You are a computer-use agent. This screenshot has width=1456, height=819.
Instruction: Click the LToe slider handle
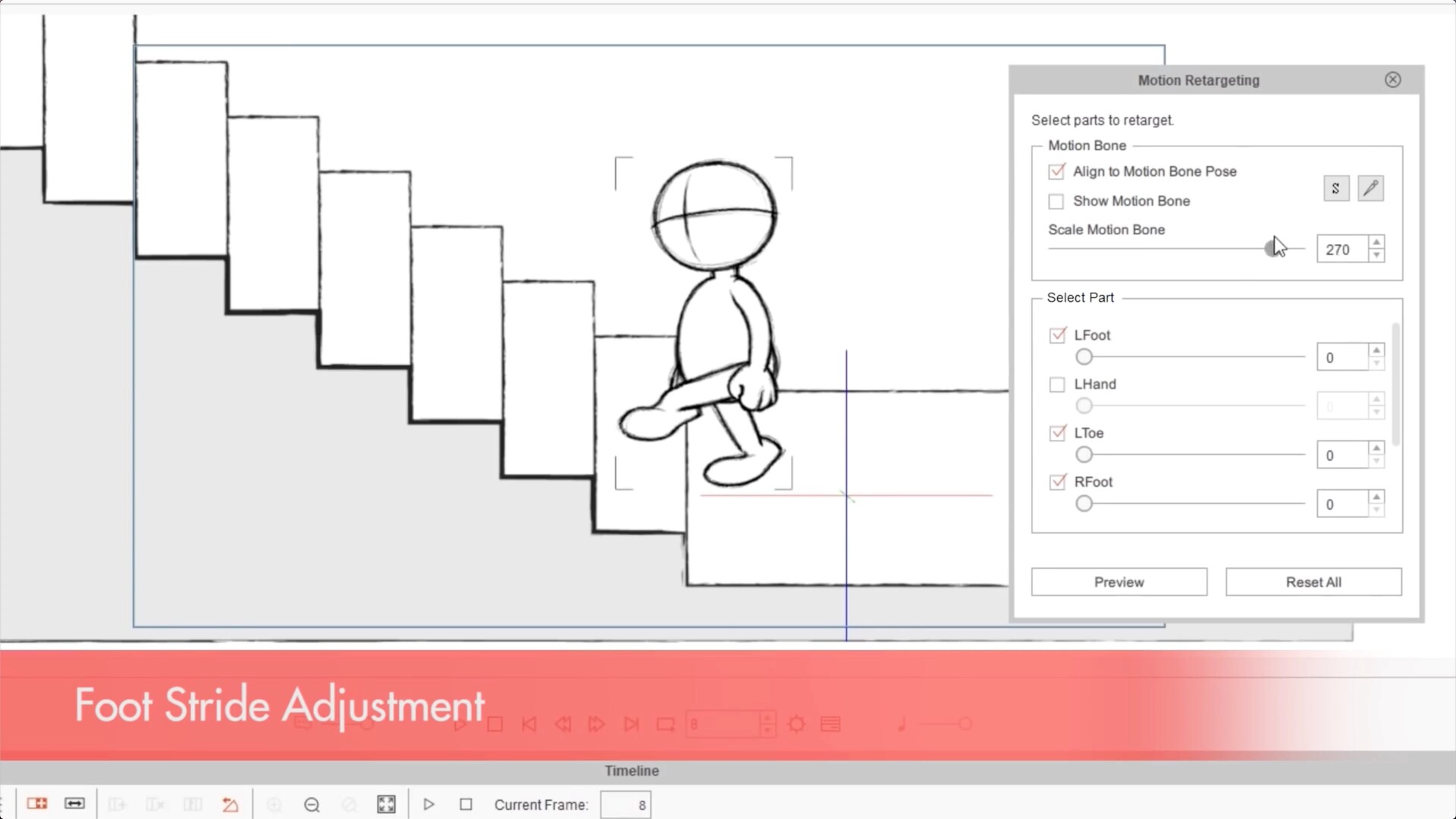pyautogui.click(x=1084, y=455)
